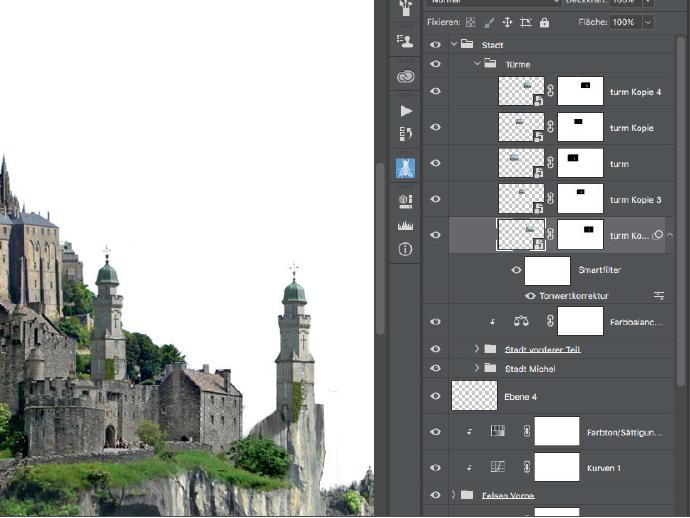690x518 pixels.
Task: Hide turm Kopie 3 layer
Action: tap(436, 199)
